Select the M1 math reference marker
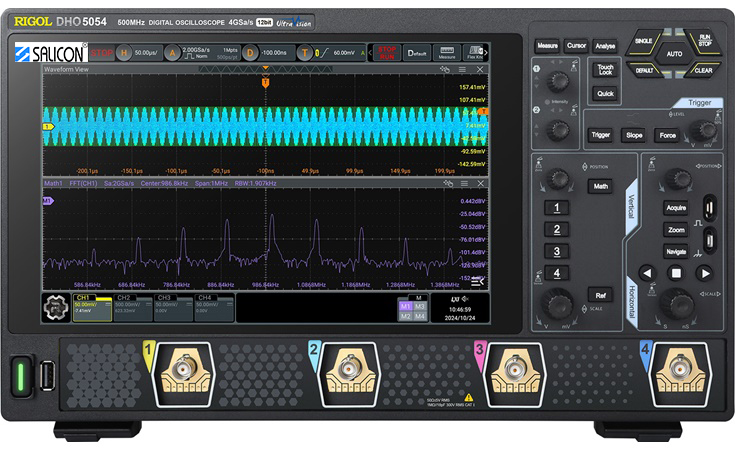The height and width of the screenshot is (450, 735). [48, 201]
